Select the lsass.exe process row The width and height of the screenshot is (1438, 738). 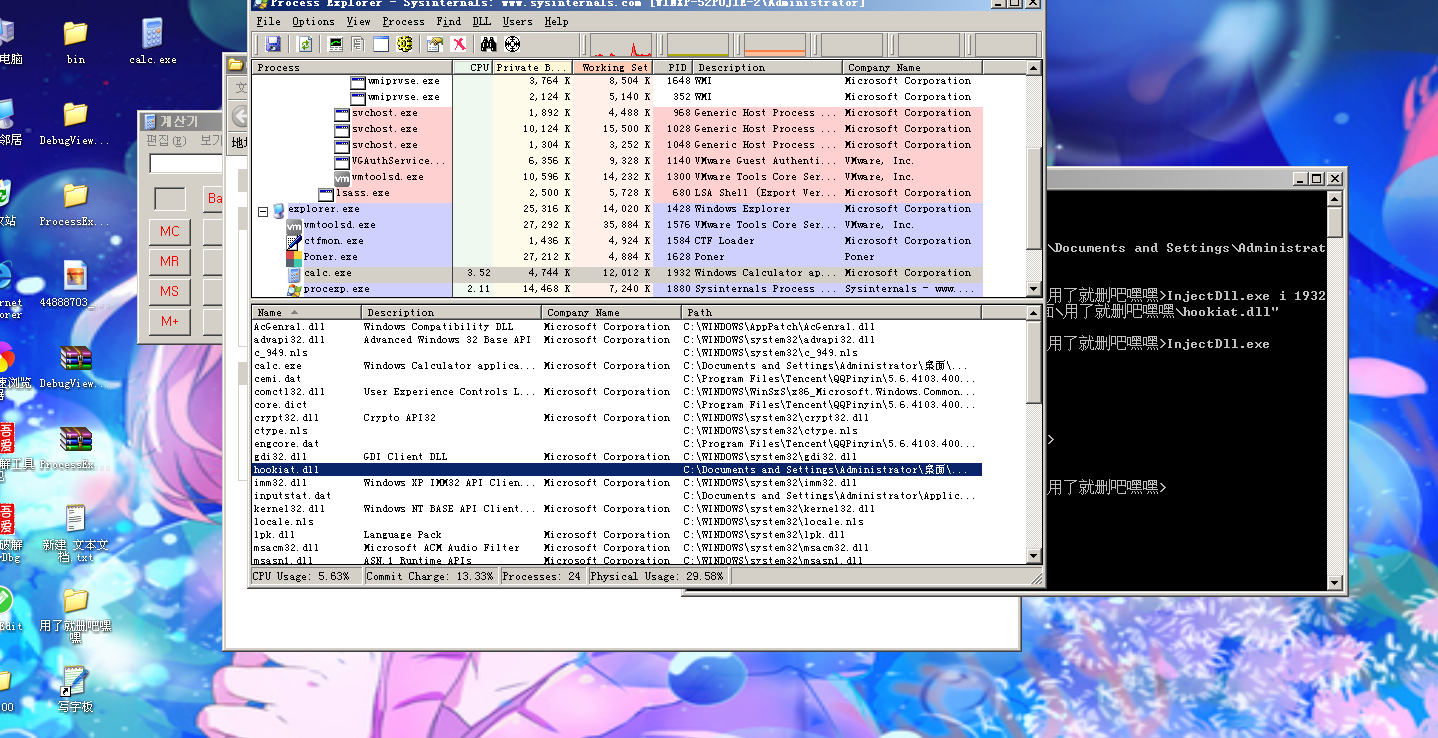tap(617, 193)
